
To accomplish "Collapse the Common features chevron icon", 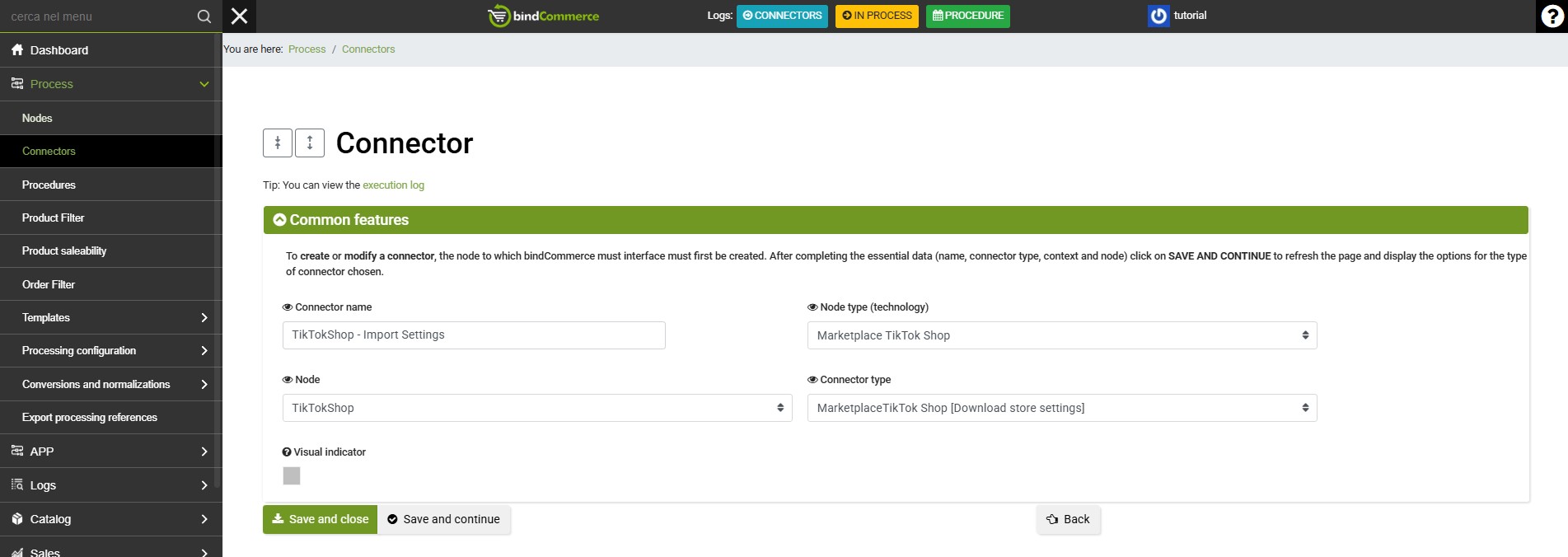I will click(x=279, y=220).
